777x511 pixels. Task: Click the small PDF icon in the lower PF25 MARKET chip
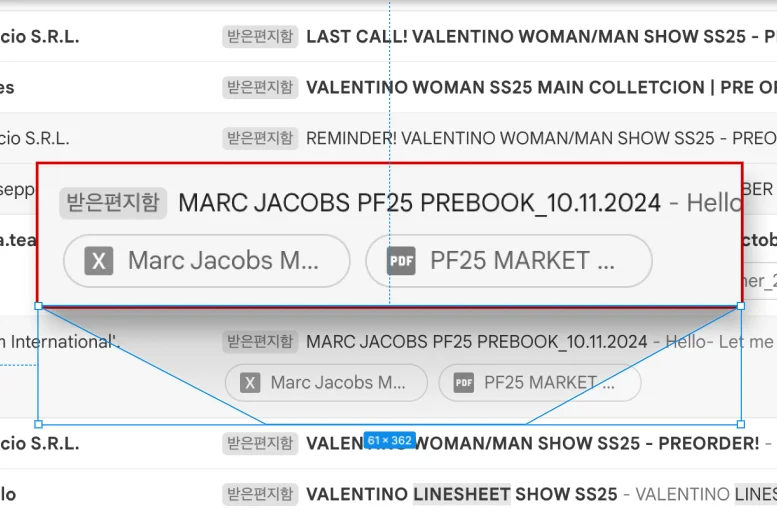pyautogui.click(x=464, y=383)
